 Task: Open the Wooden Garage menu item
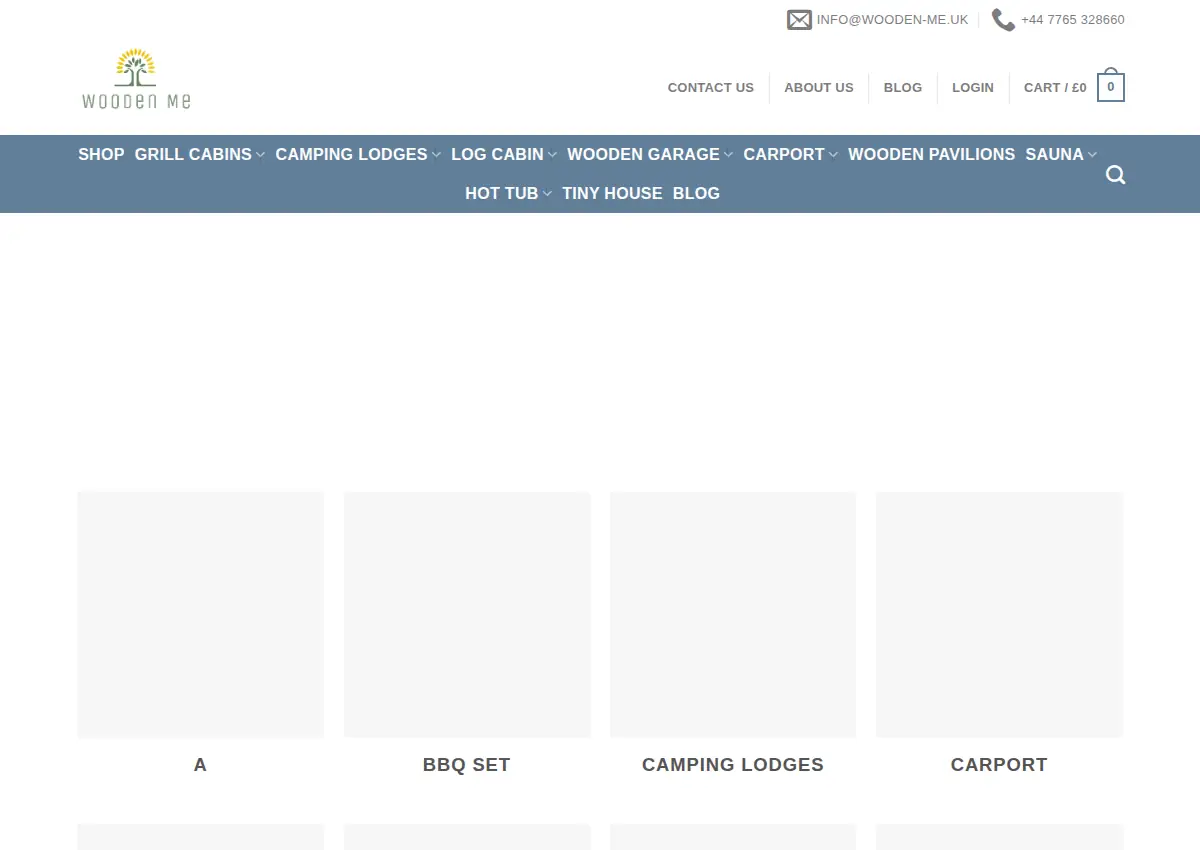click(643, 154)
